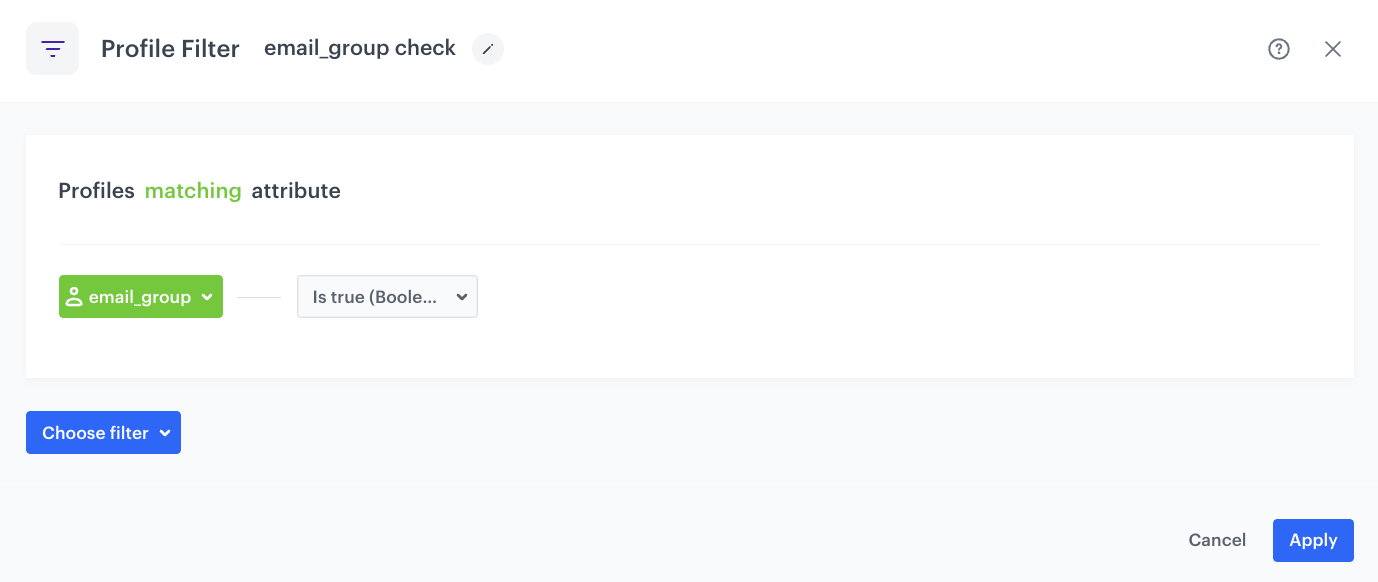Click the Profile Filter heading
The image size is (1378, 582).
click(x=170, y=48)
